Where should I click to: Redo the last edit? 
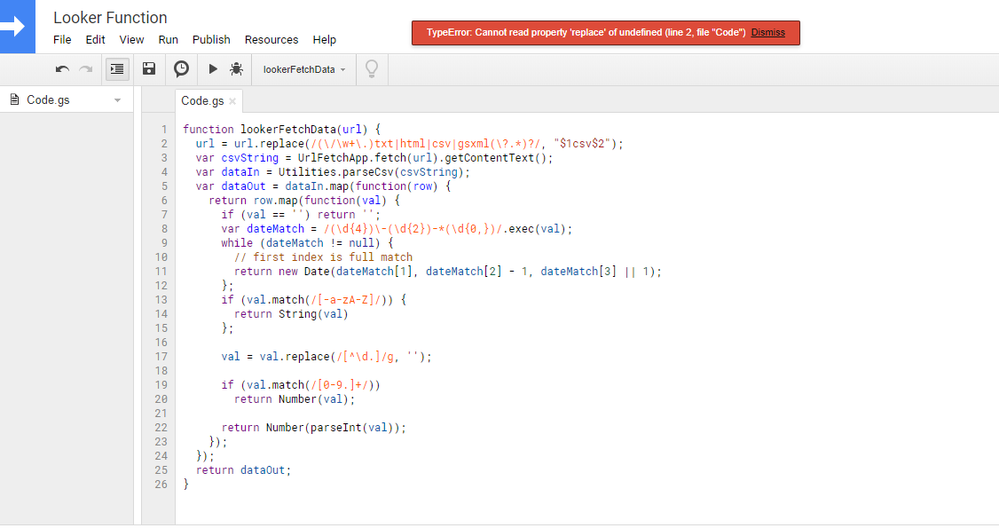click(x=85, y=69)
